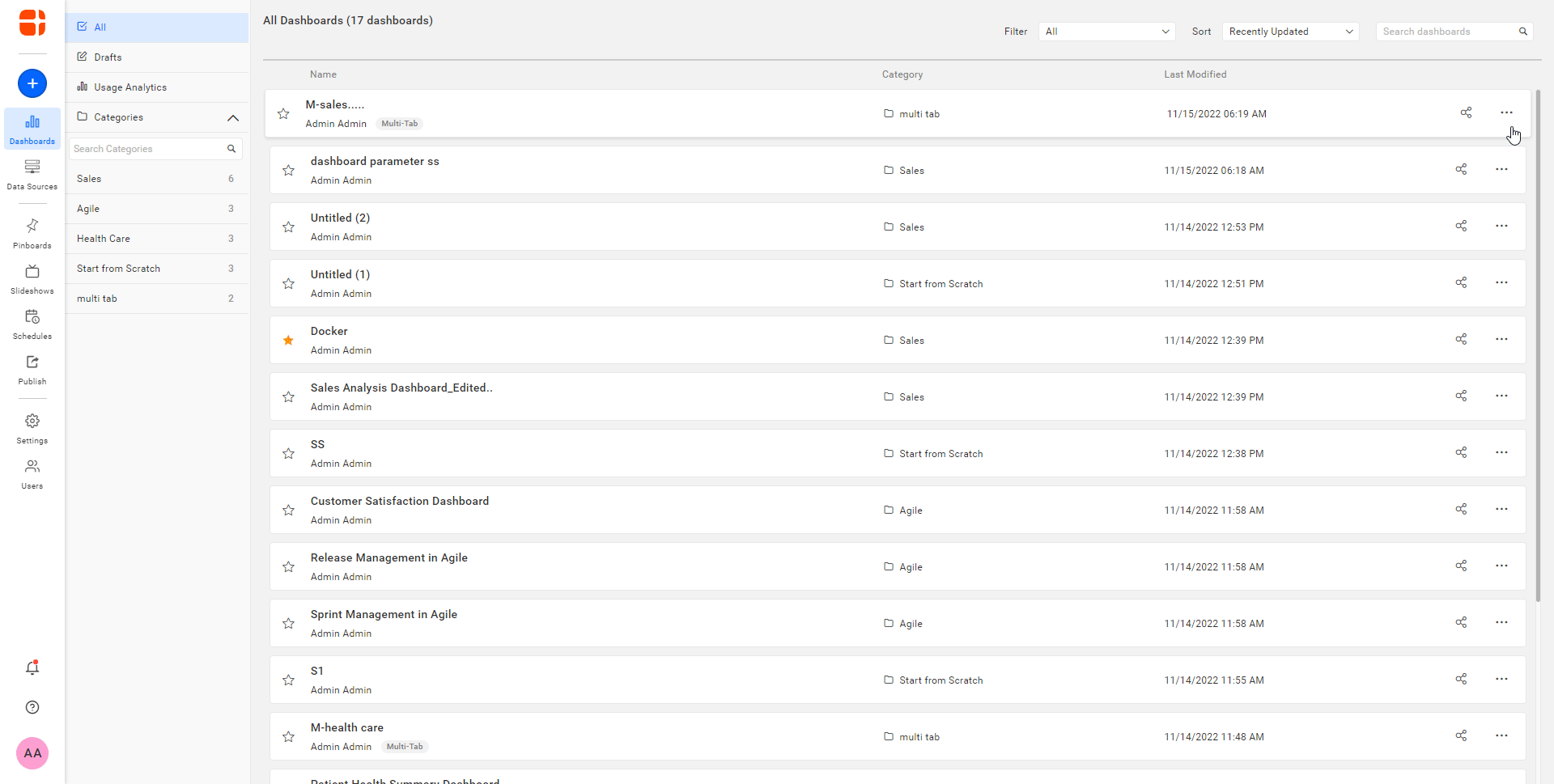This screenshot has width=1554, height=784.
Task: Click the blue create new plus button
Action: (32, 83)
